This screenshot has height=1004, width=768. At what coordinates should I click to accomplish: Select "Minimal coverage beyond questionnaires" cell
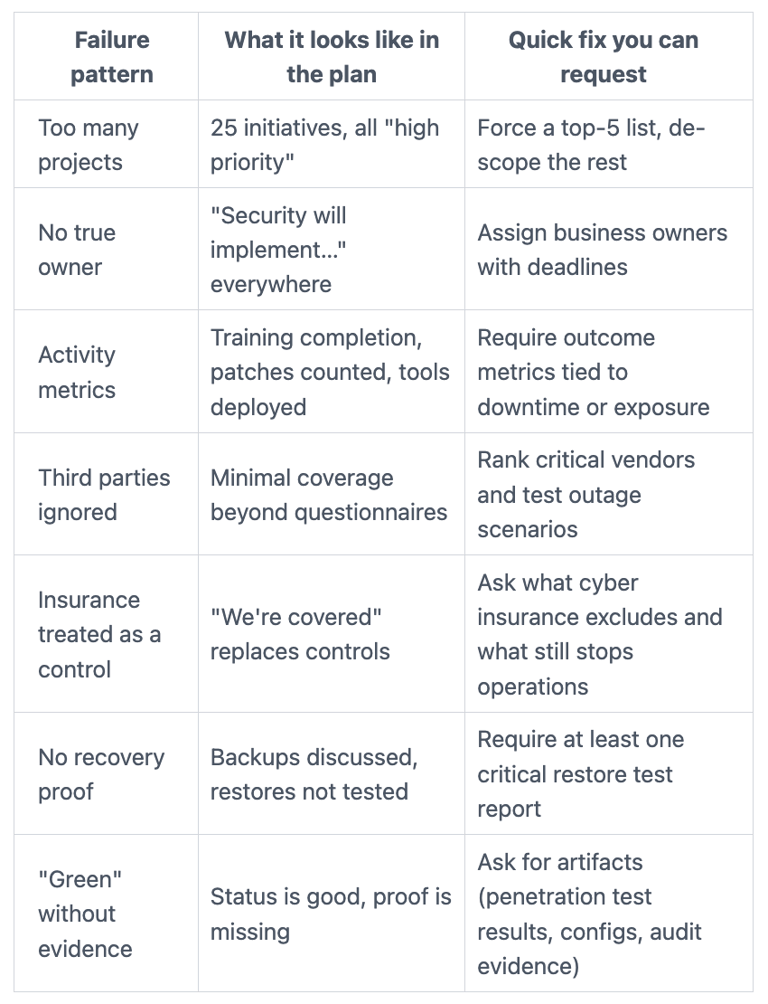328,495
